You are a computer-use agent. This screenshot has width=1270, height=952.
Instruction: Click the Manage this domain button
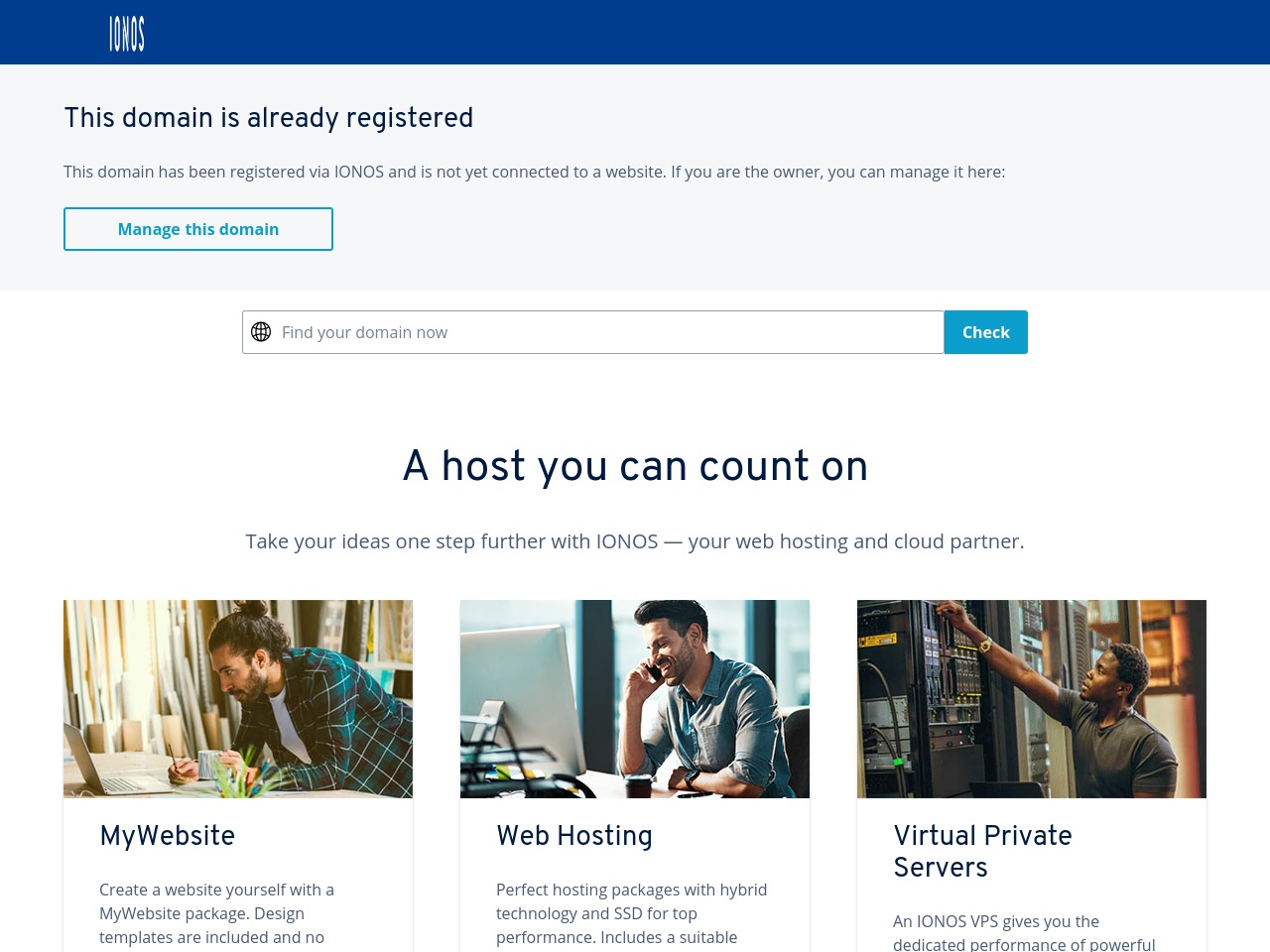(x=198, y=229)
